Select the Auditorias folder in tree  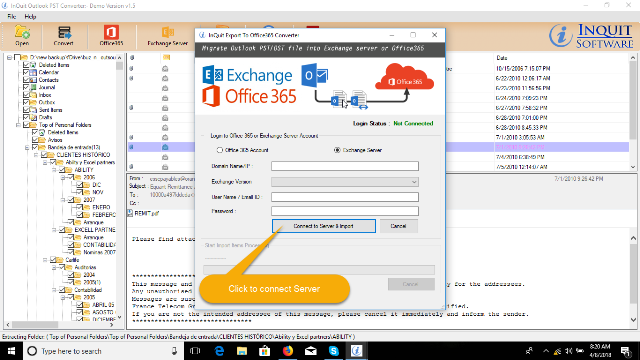pos(85,267)
